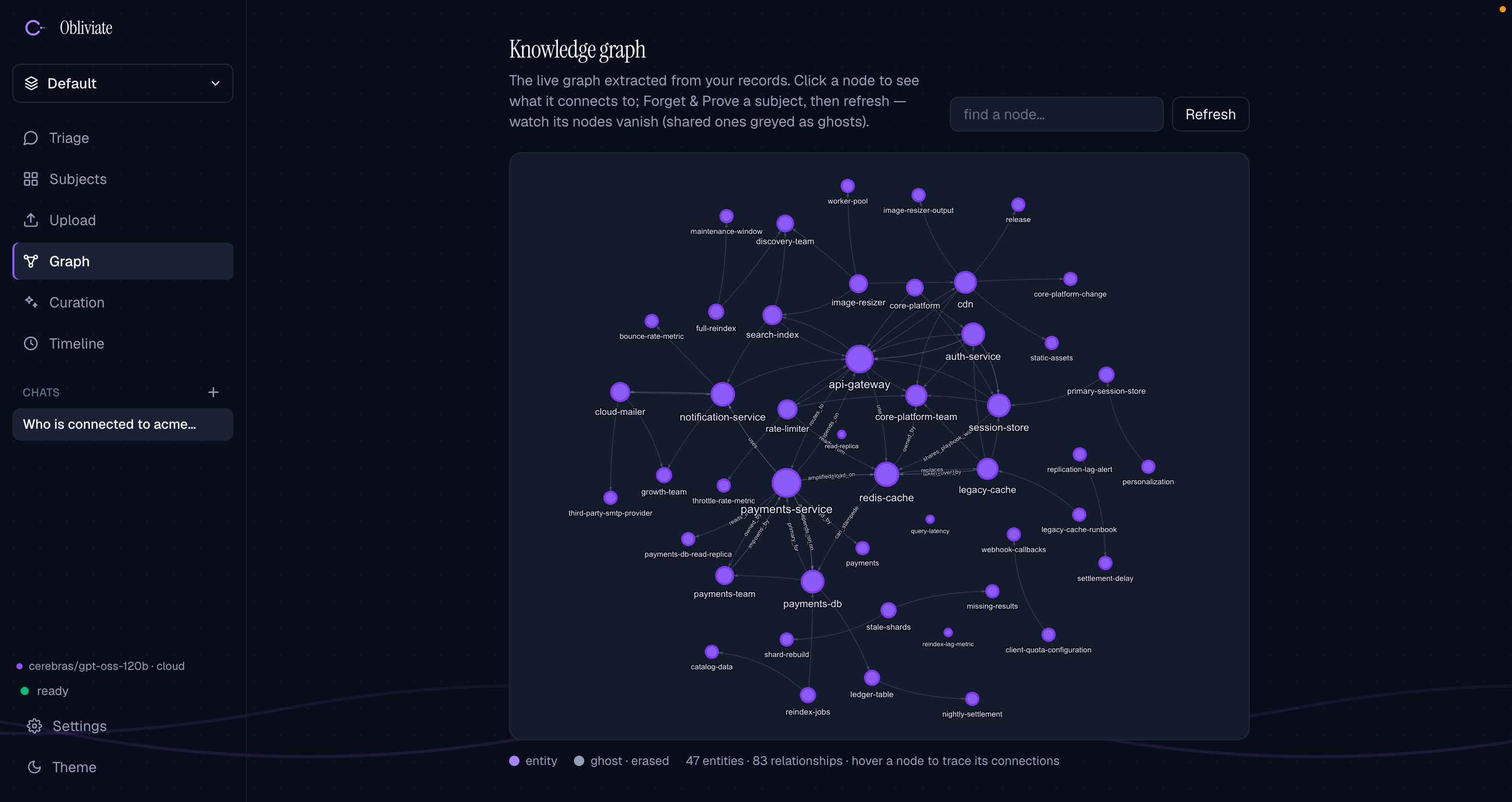The width and height of the screenshot is (1512, 802).
Task: Select the search-index node
Action: click(x=772, y=315)
